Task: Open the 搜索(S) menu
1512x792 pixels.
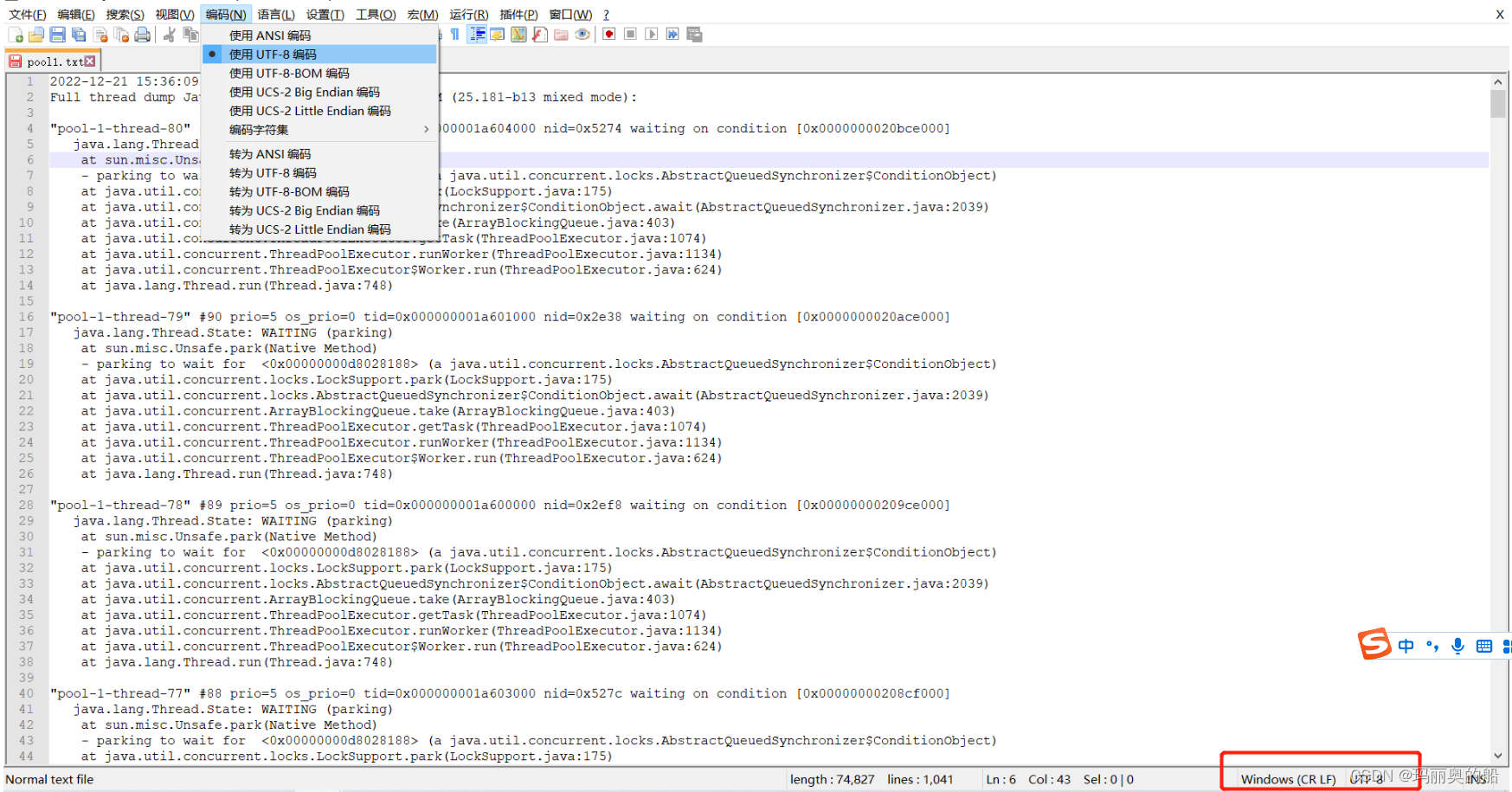Action: [x=124, y=14]
